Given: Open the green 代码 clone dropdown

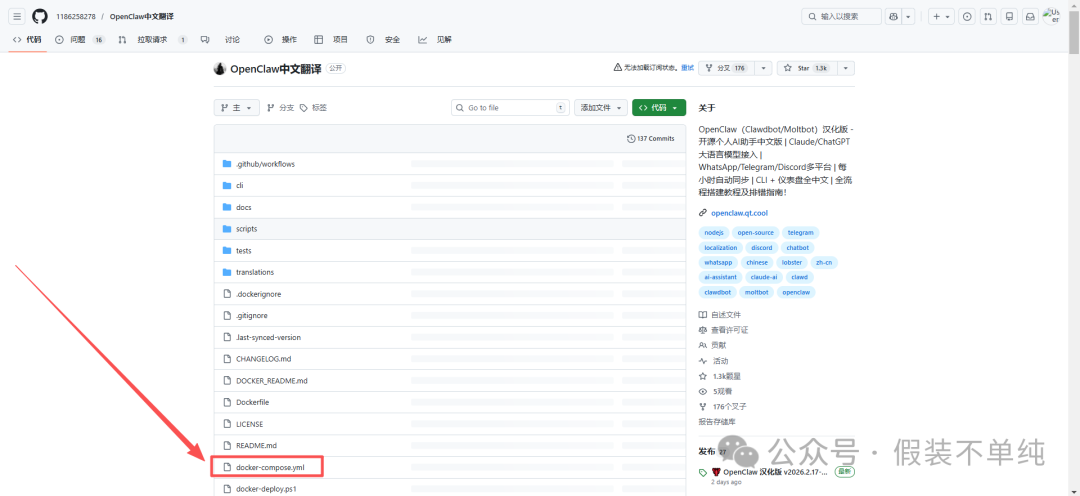Looking at the screenshot, I should tap(659, 108).
